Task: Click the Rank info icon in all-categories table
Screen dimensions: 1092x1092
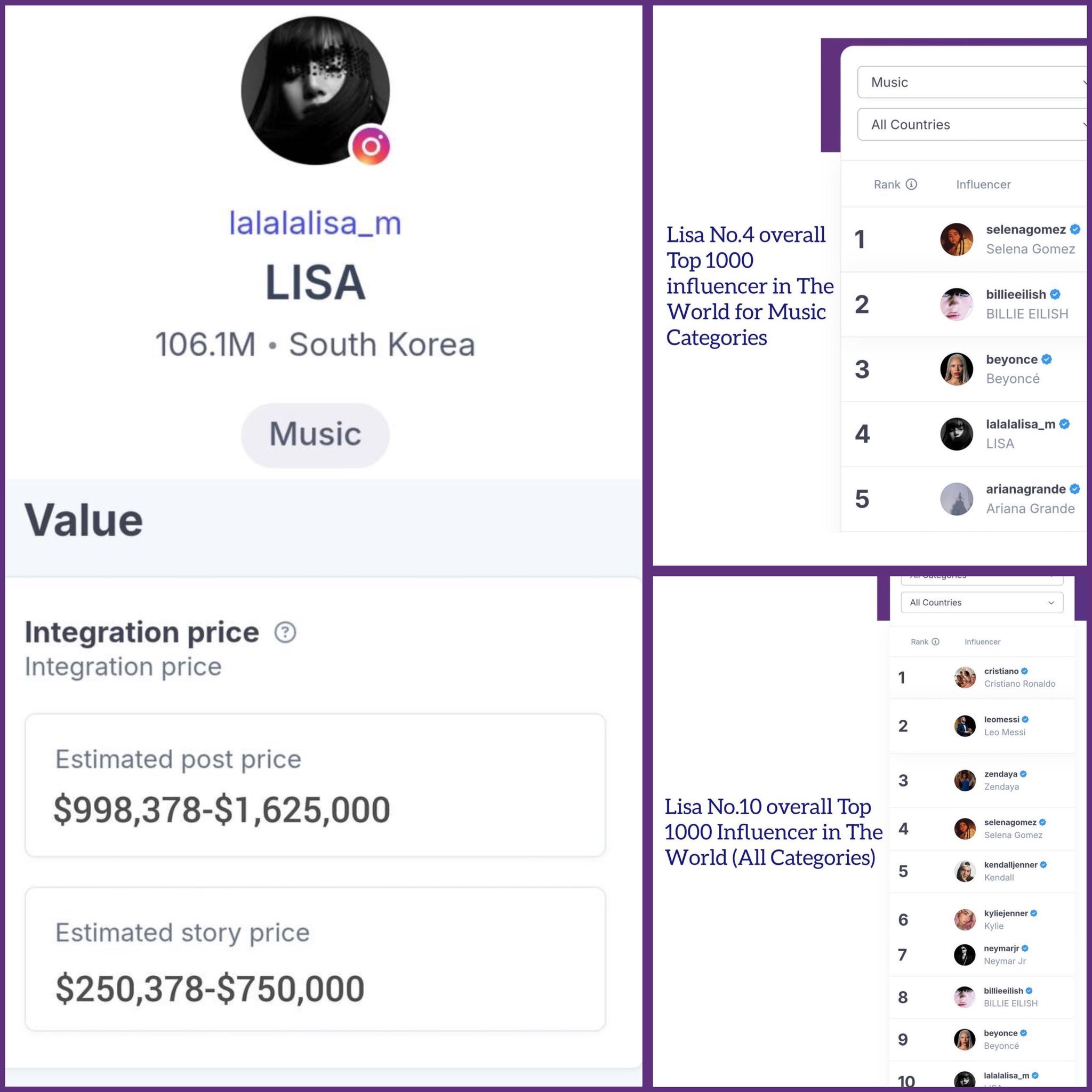Action: pyautogui.click(x=935, y=641)
